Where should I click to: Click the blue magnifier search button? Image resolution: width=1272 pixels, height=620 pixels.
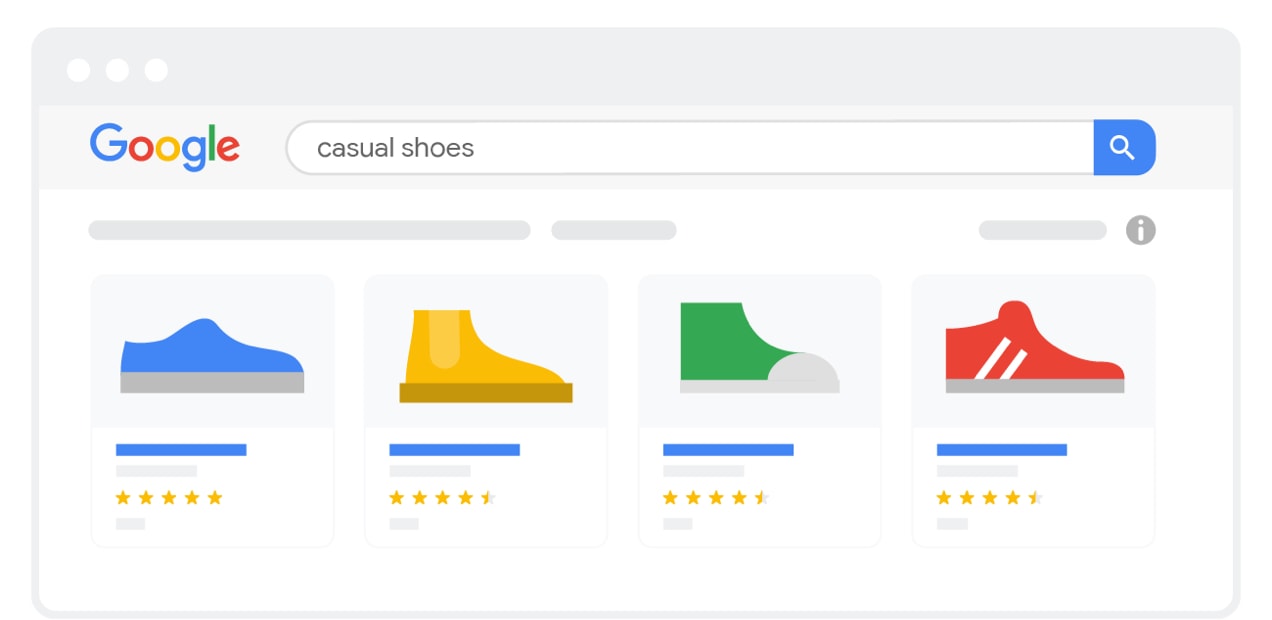point(1124,148)
